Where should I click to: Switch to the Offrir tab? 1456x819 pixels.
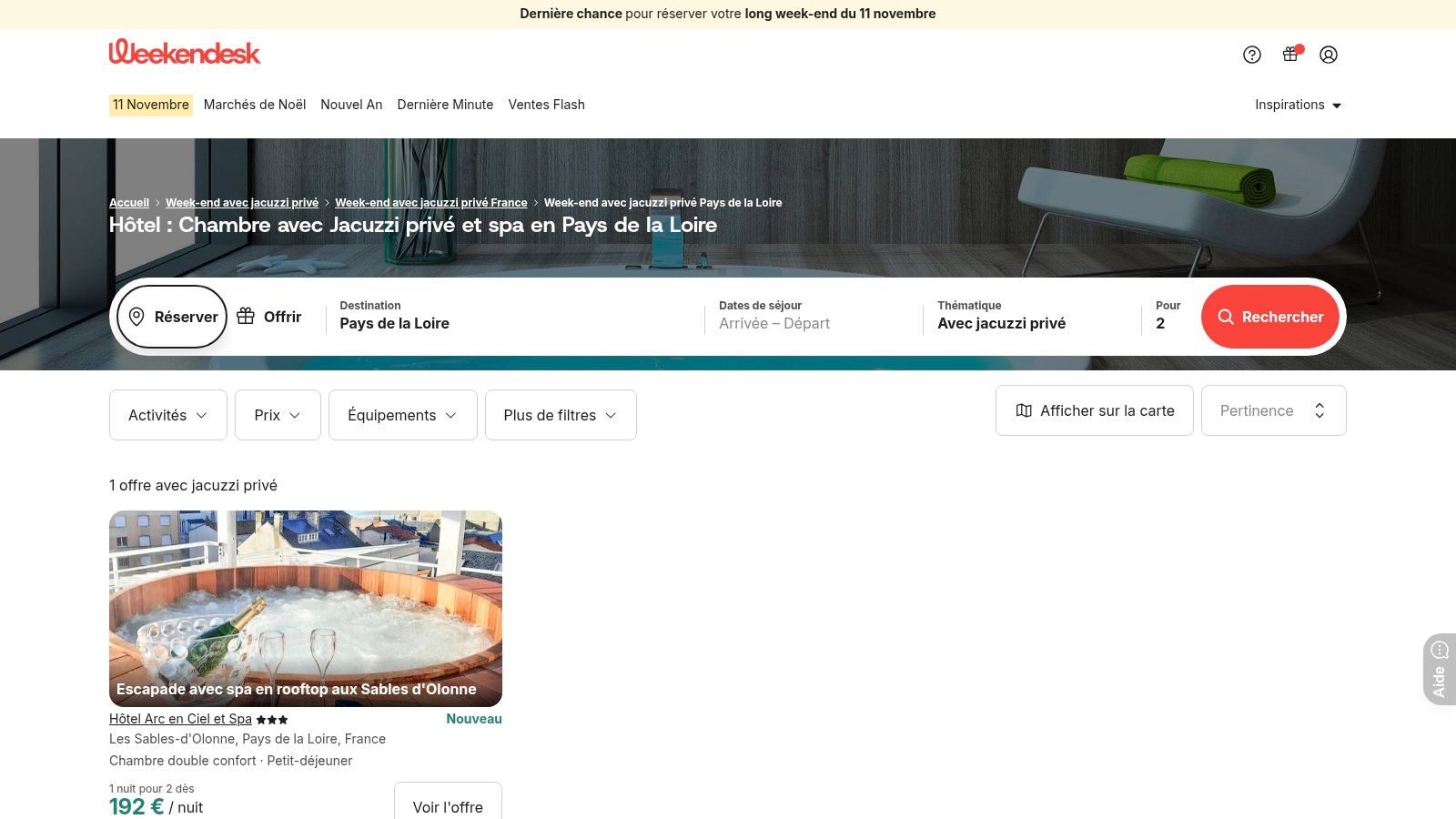pyautogui.click(x=269, y=317)
